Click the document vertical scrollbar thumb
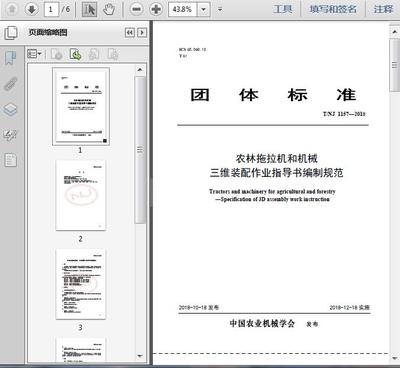400x368 pixels. tap(395, 65)
